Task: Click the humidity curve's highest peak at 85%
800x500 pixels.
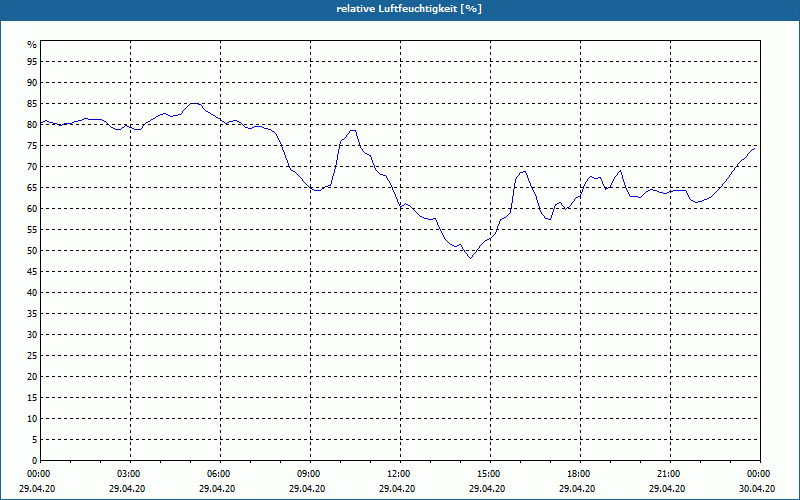Action: tap(194, 104)
